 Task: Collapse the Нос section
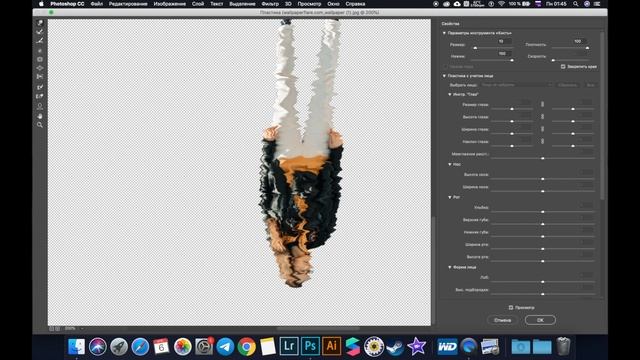pyautogui.click(x=450, y=164)
